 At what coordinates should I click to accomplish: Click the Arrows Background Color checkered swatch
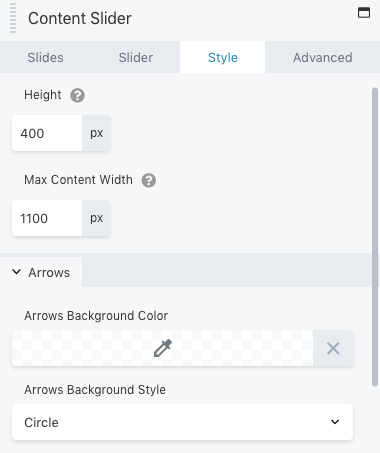pyautogui.click(x=163, y=348)
